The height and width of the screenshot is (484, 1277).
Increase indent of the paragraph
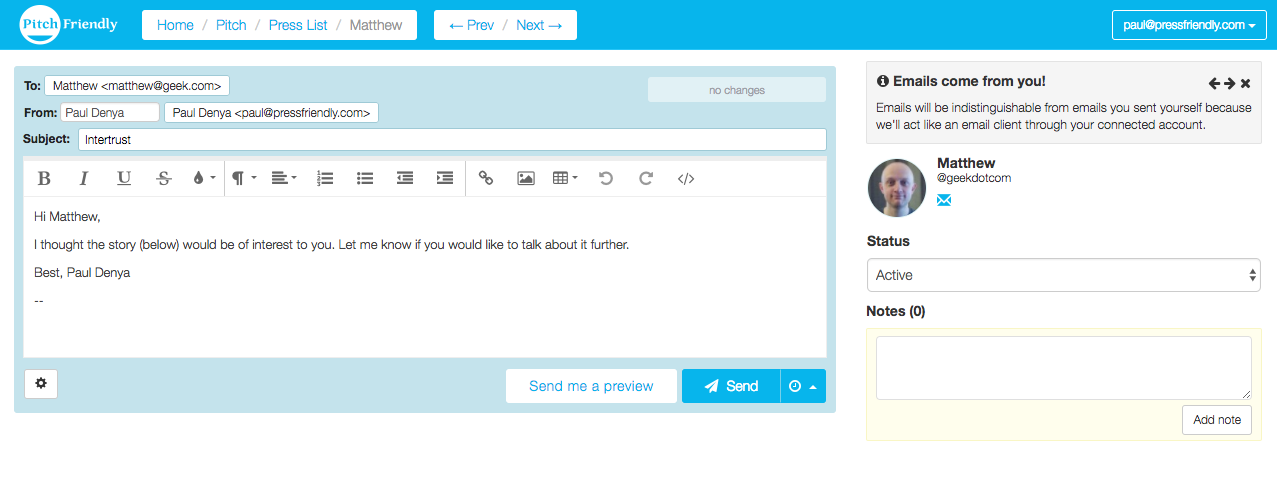click(445, 178)
